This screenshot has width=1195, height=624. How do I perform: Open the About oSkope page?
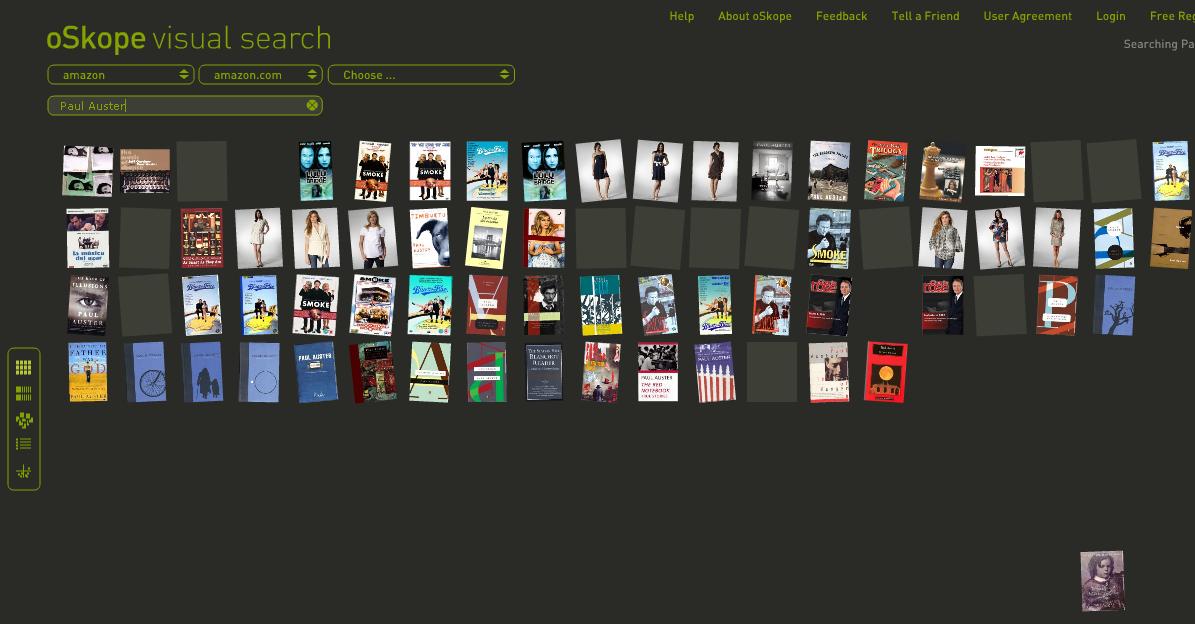pyautogui.click(x=754, y=16)
